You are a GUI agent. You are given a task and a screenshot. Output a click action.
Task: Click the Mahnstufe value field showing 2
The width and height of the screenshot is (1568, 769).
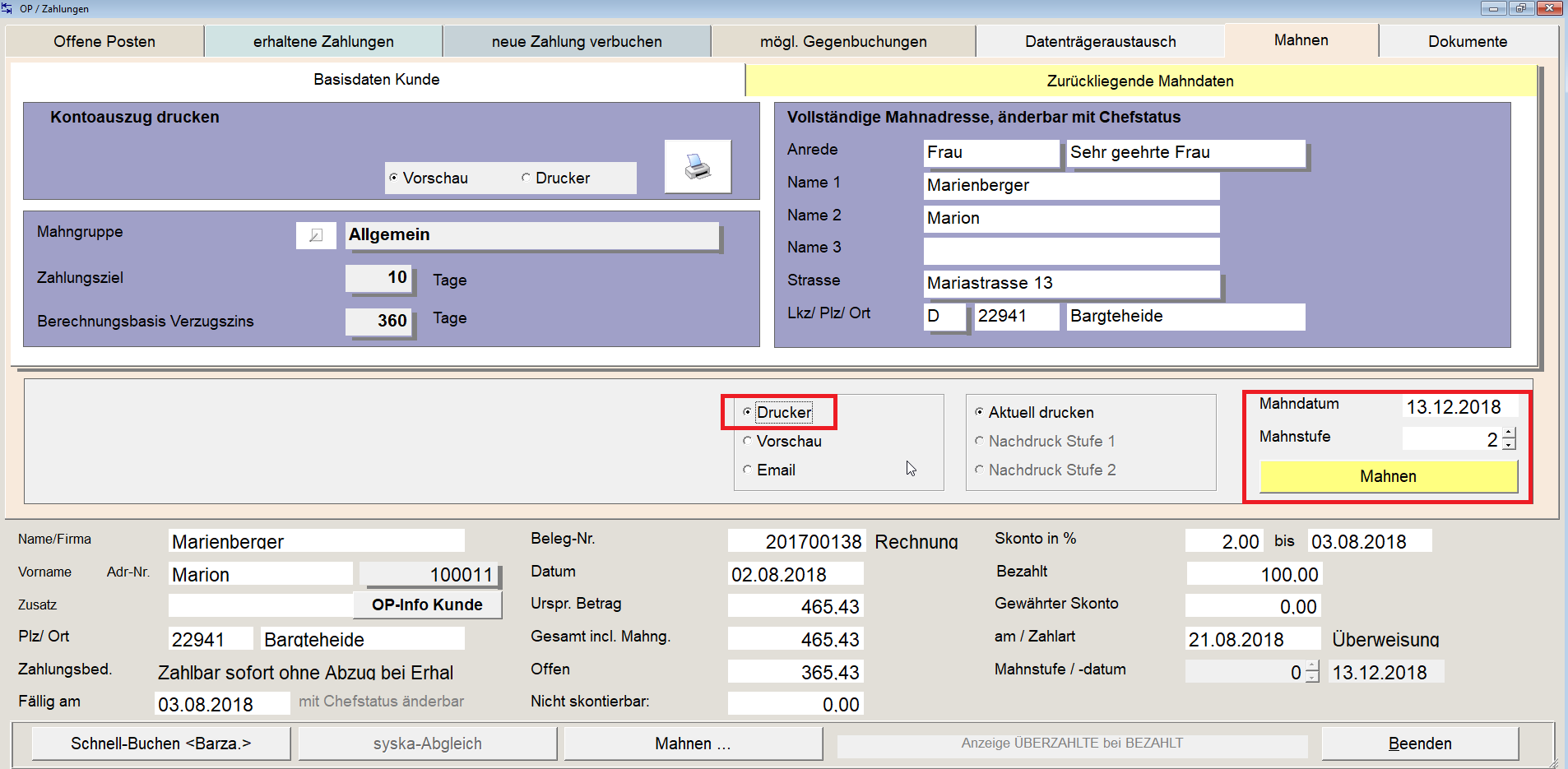pos(1452,439)
